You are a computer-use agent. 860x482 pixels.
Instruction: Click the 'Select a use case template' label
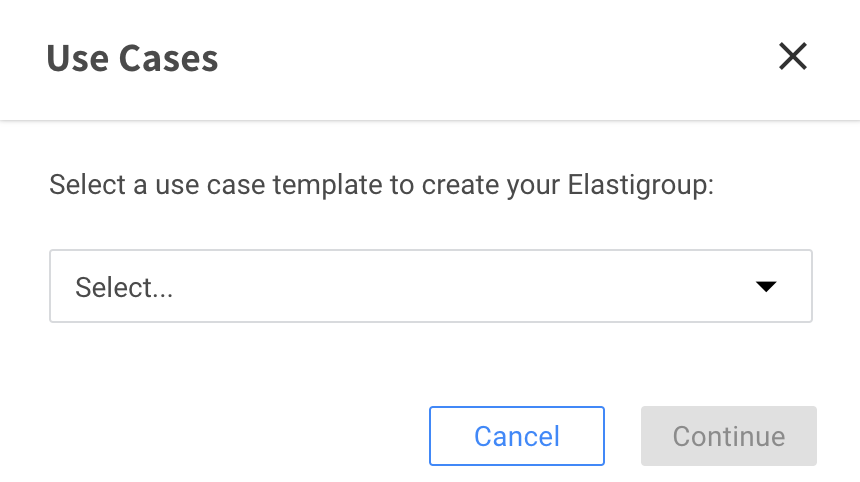381,186
